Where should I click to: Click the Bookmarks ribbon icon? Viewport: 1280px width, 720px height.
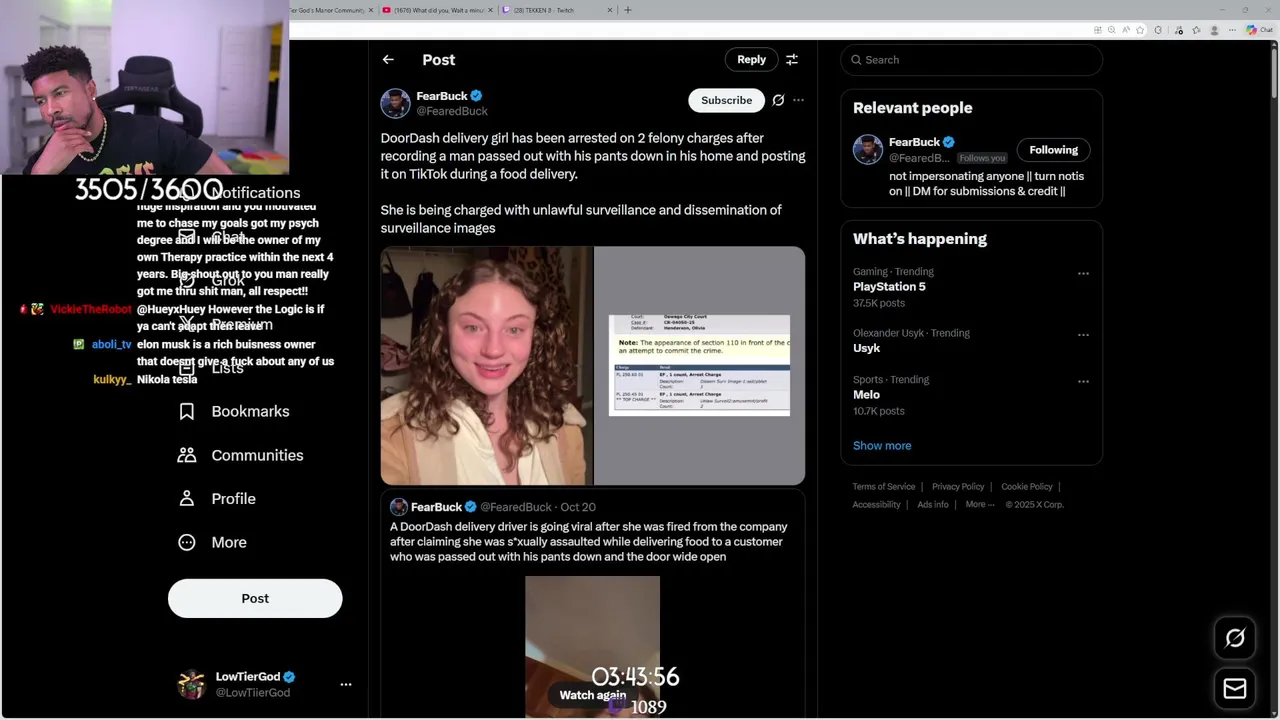pyautogui.click(x=187, y=412)
